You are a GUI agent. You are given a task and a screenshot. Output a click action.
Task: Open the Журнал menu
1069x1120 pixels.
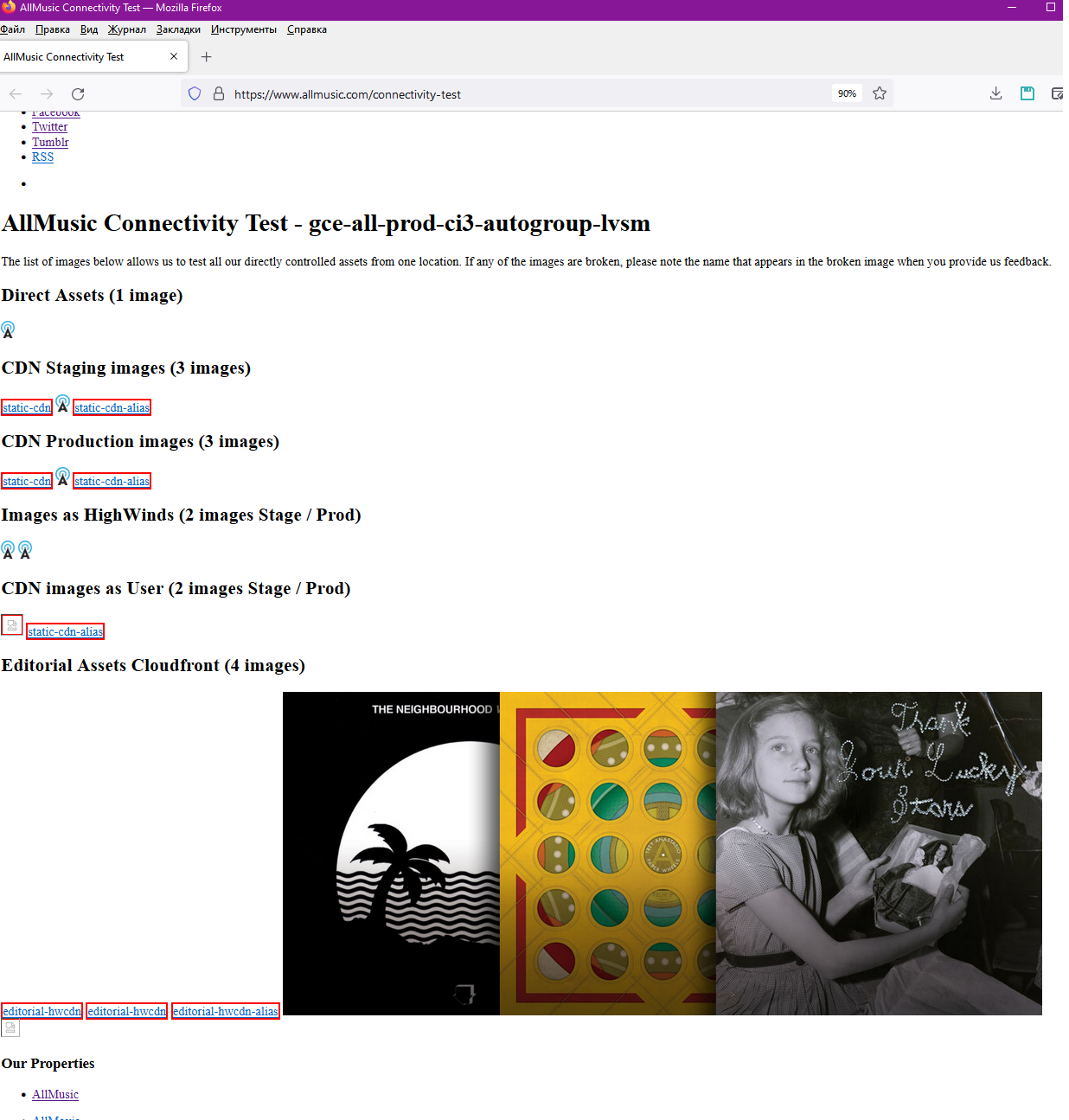(x=127, y=29)
